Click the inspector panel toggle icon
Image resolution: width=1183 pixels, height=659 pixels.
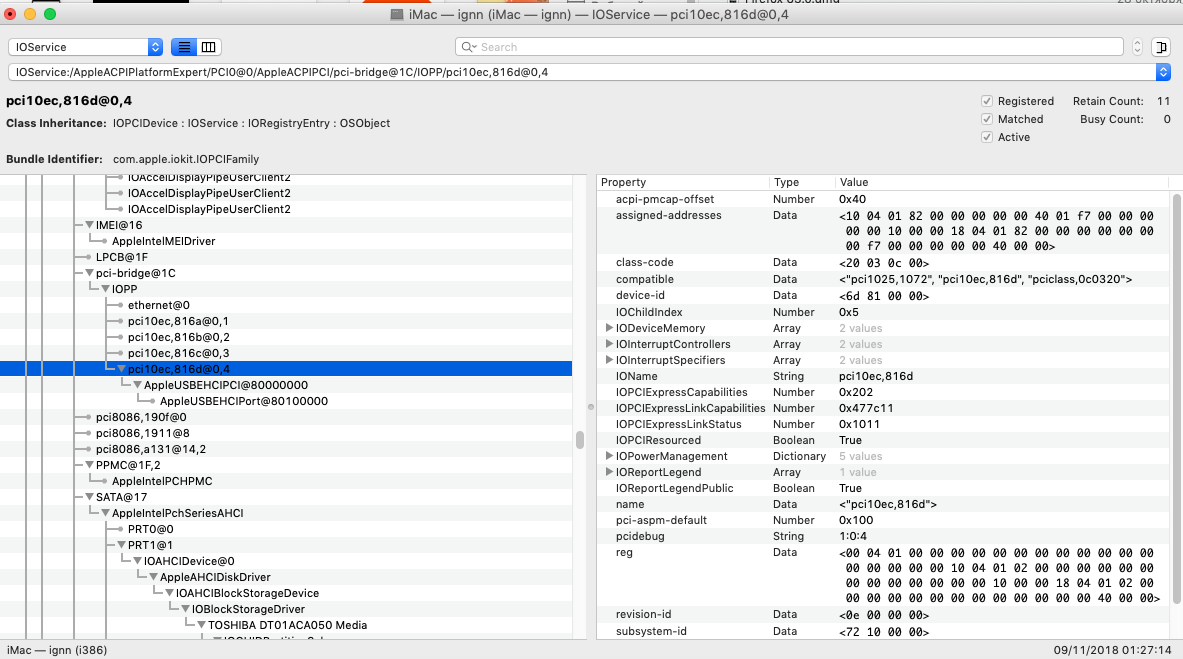click(x=1160, y=47)
